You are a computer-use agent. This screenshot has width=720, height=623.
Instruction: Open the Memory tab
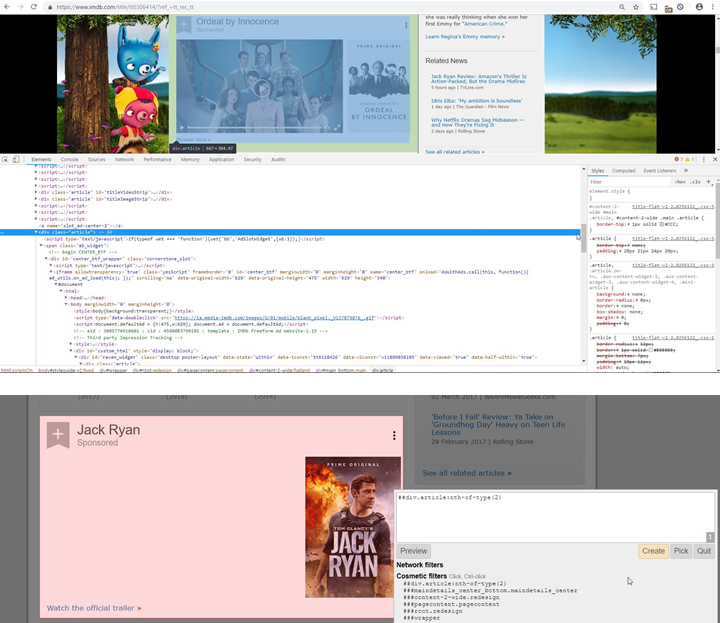pos(190,159)
